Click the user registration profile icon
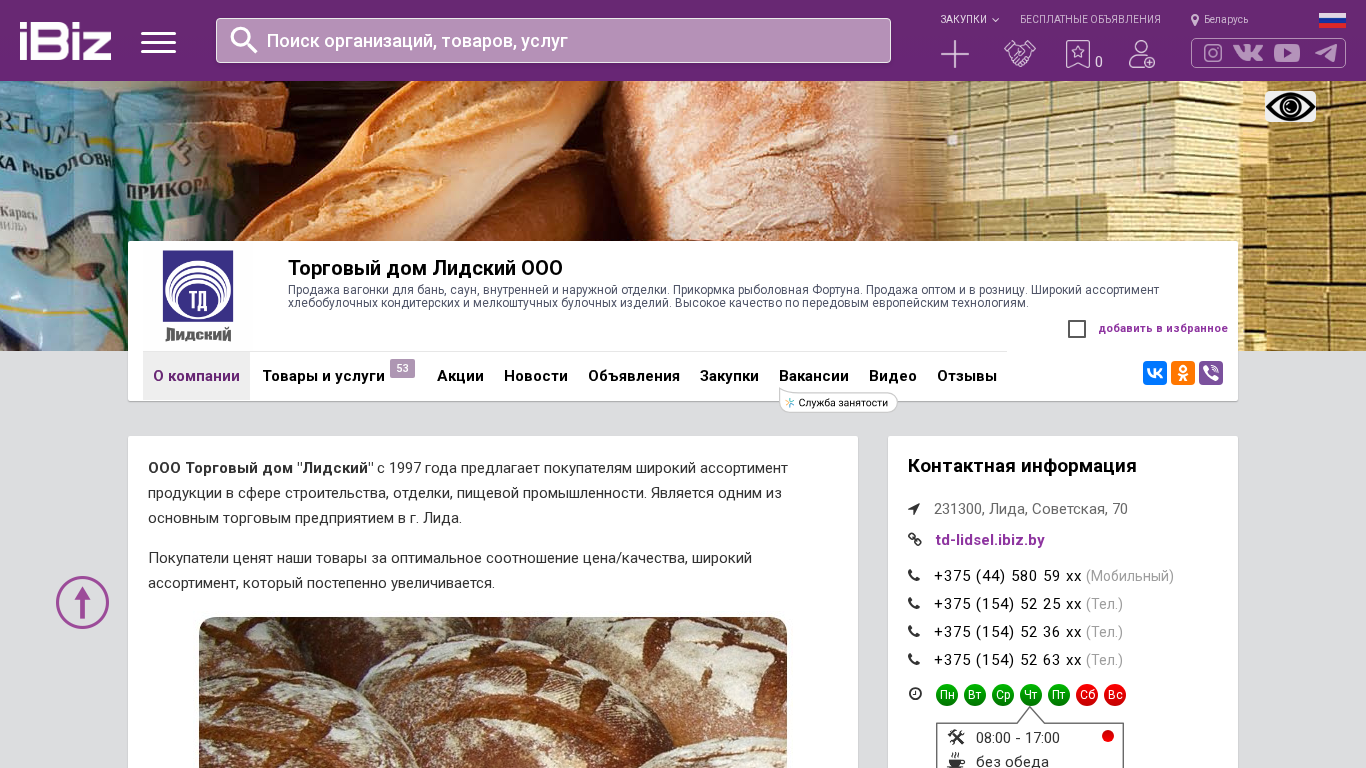This screenshot has width=1366, height=768. click(x=1142, y=54)
